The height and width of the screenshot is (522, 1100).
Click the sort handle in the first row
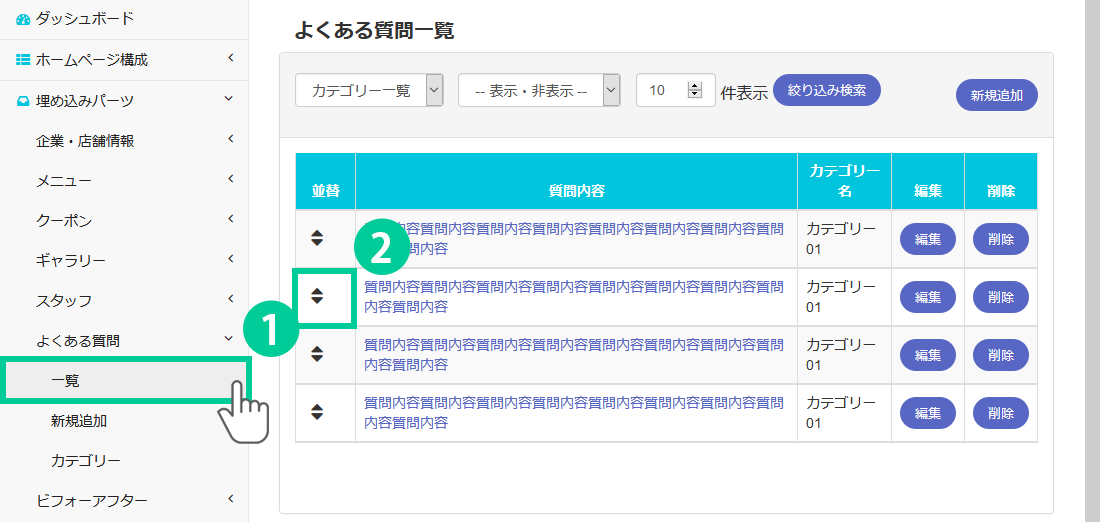(x=317, y=238)
